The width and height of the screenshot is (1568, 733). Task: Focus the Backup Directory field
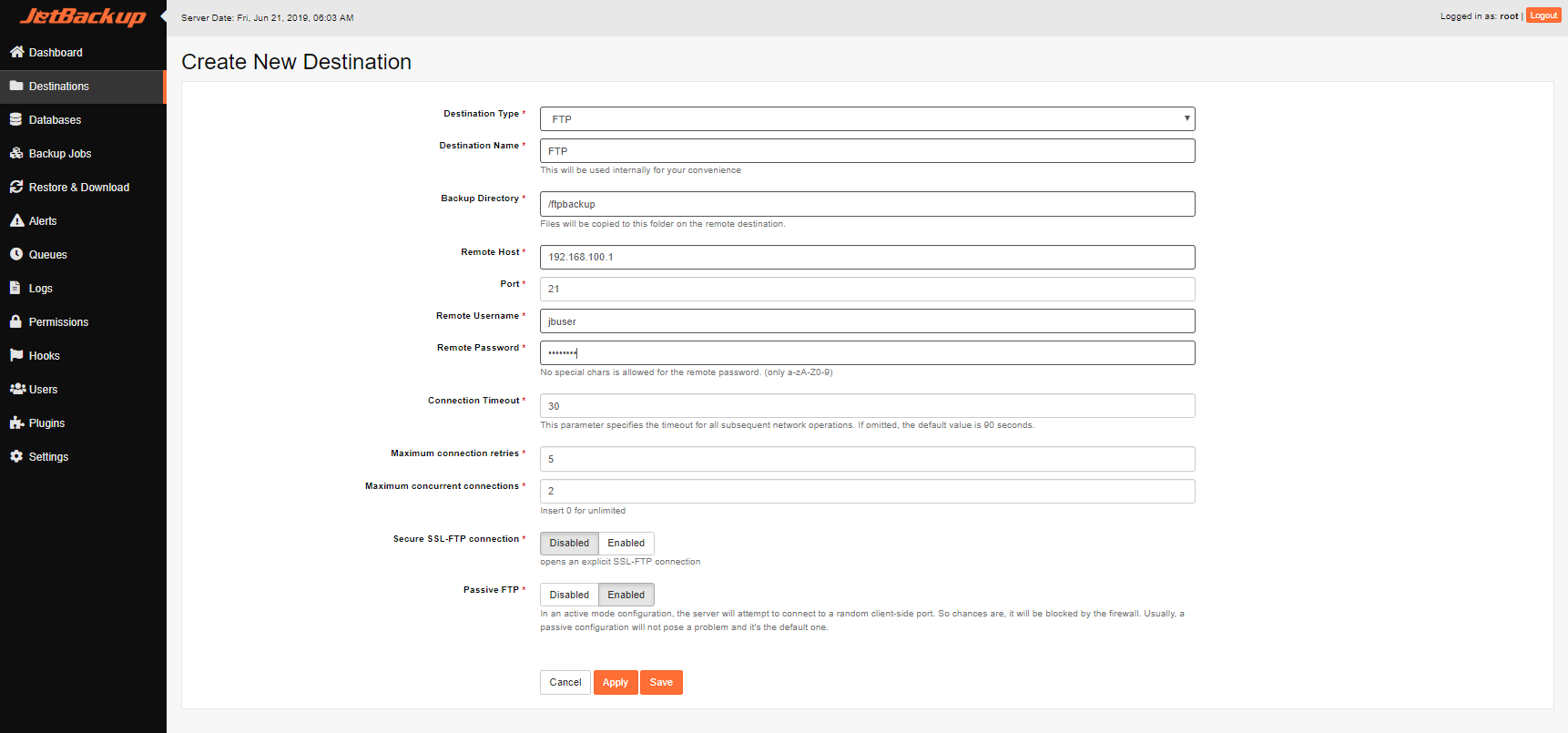867,204
